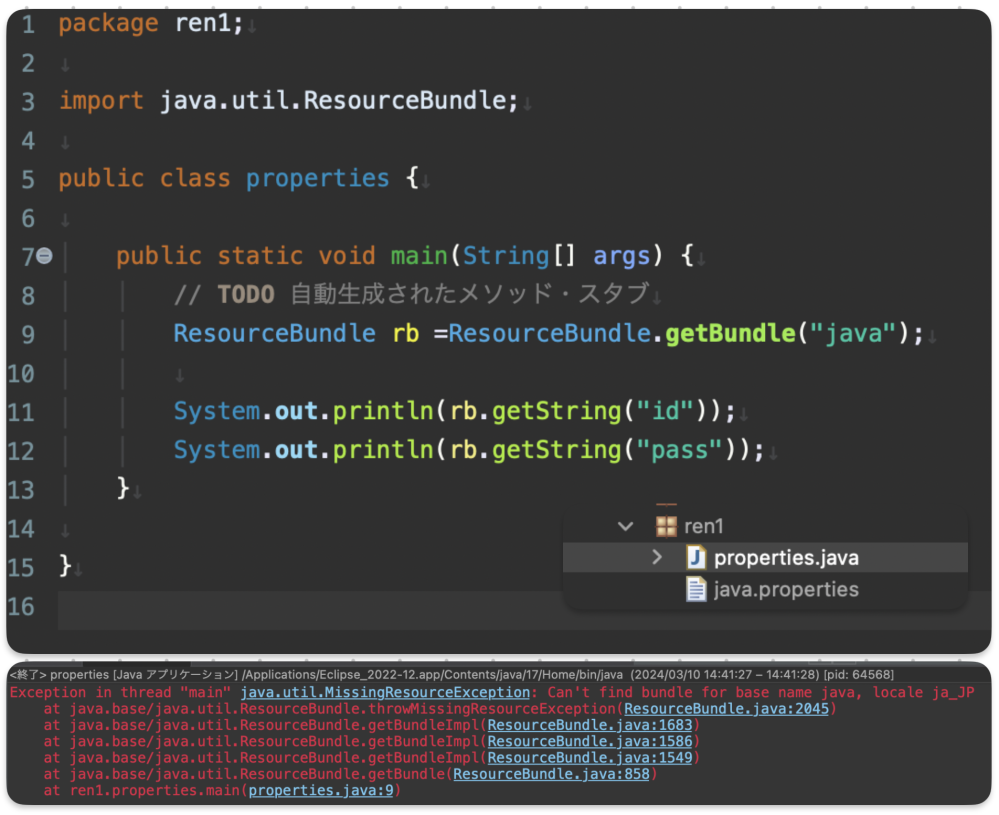
Task: Follow the ResourceBundle.java:1549 console link
Action: pos(590,758)
